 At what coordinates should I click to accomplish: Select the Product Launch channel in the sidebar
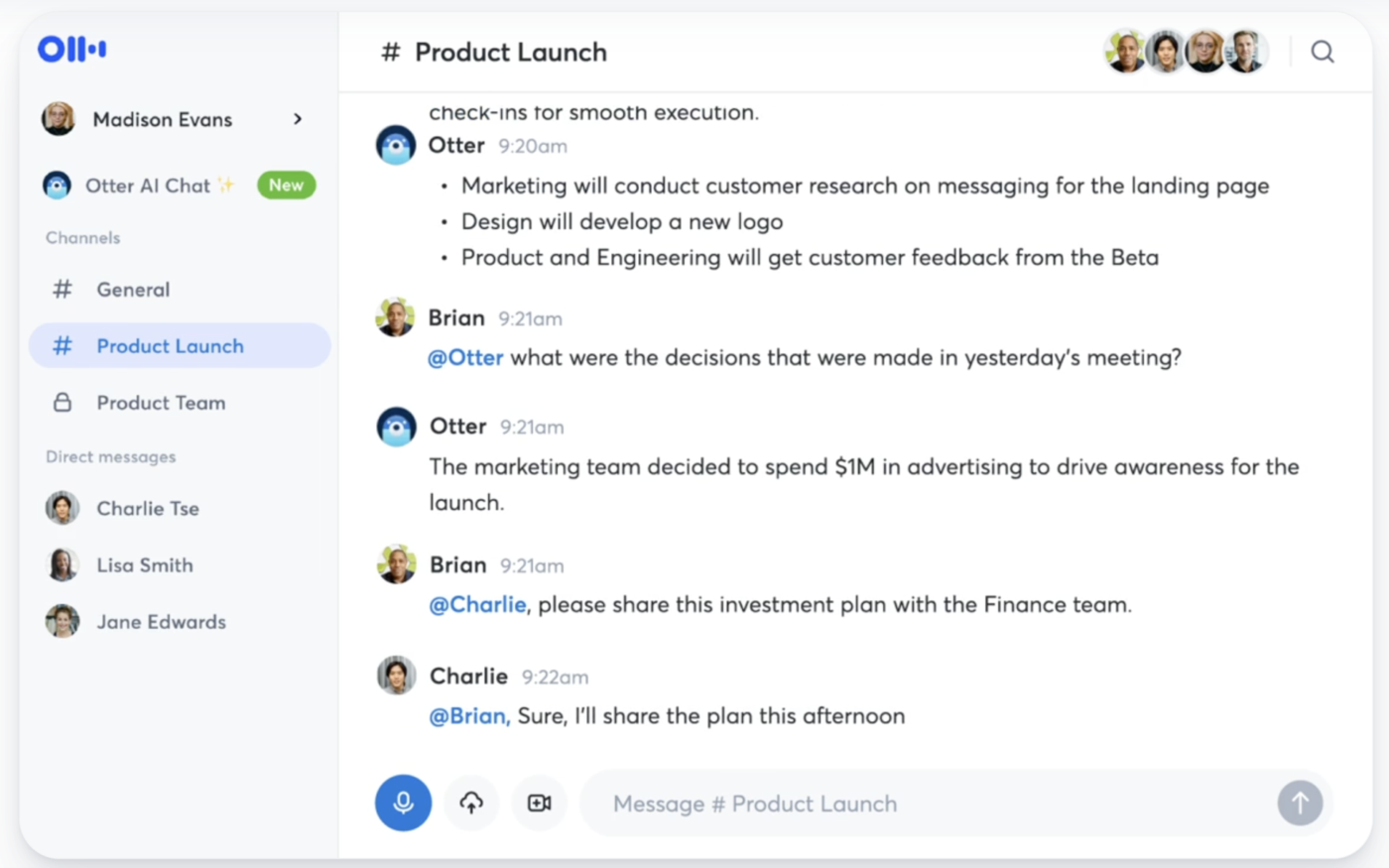click(x=180, y=345)
